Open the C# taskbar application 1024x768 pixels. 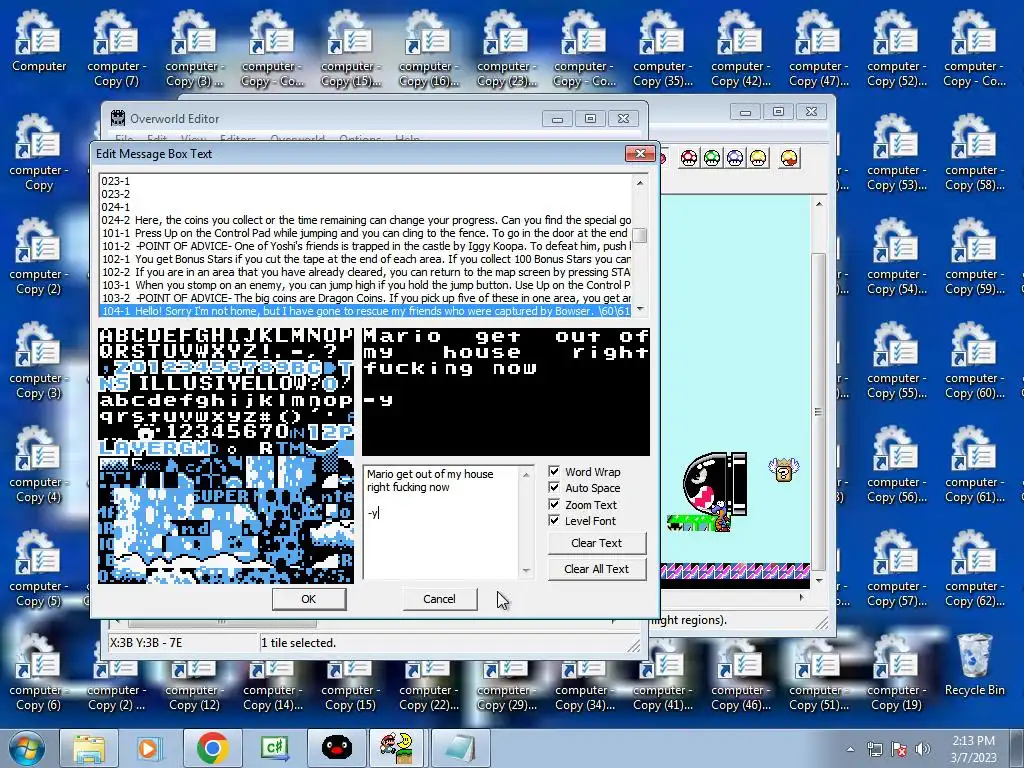[x=274, y=748]
